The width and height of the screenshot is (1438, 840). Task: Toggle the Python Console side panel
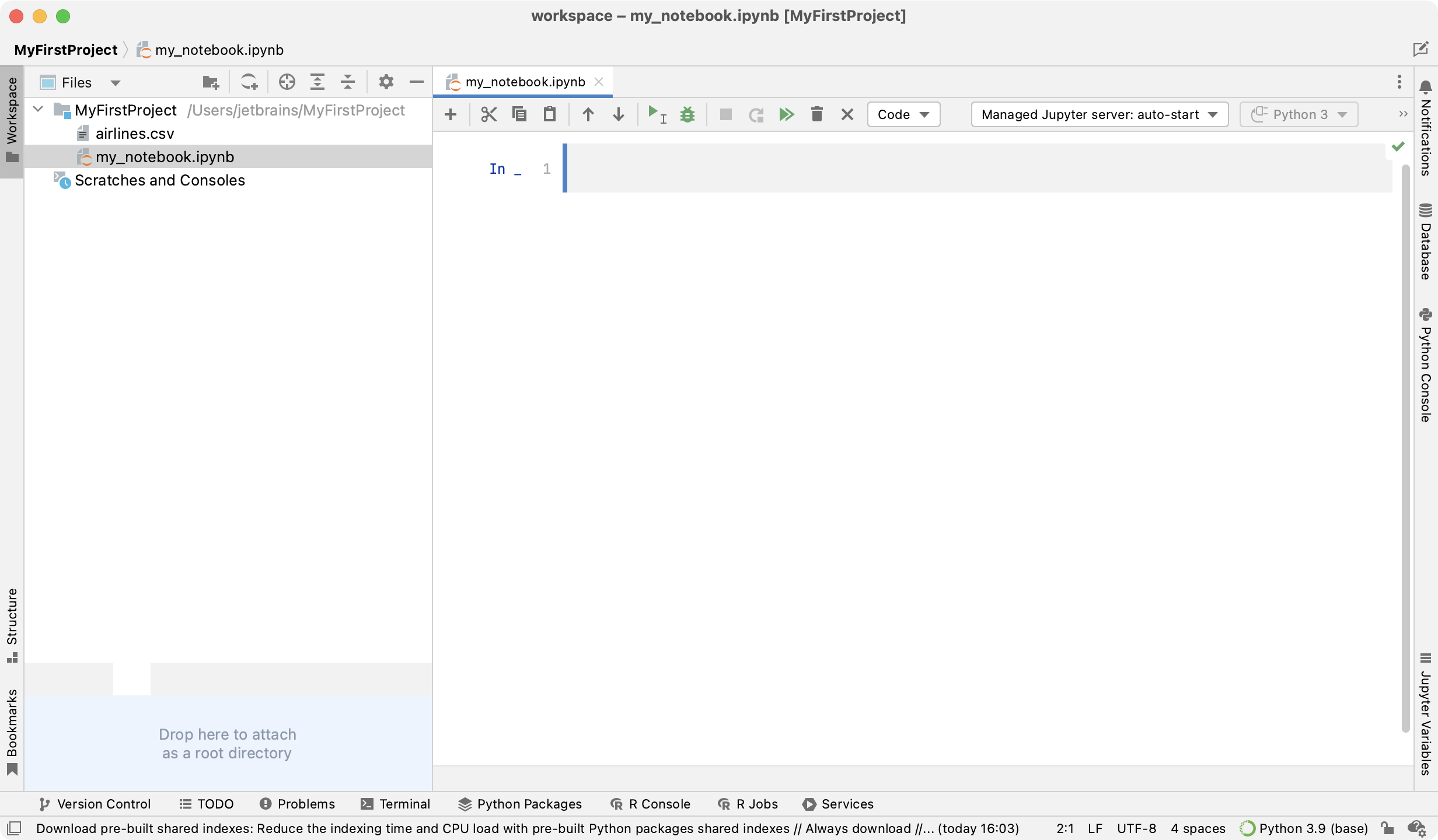pos(1426,366)
